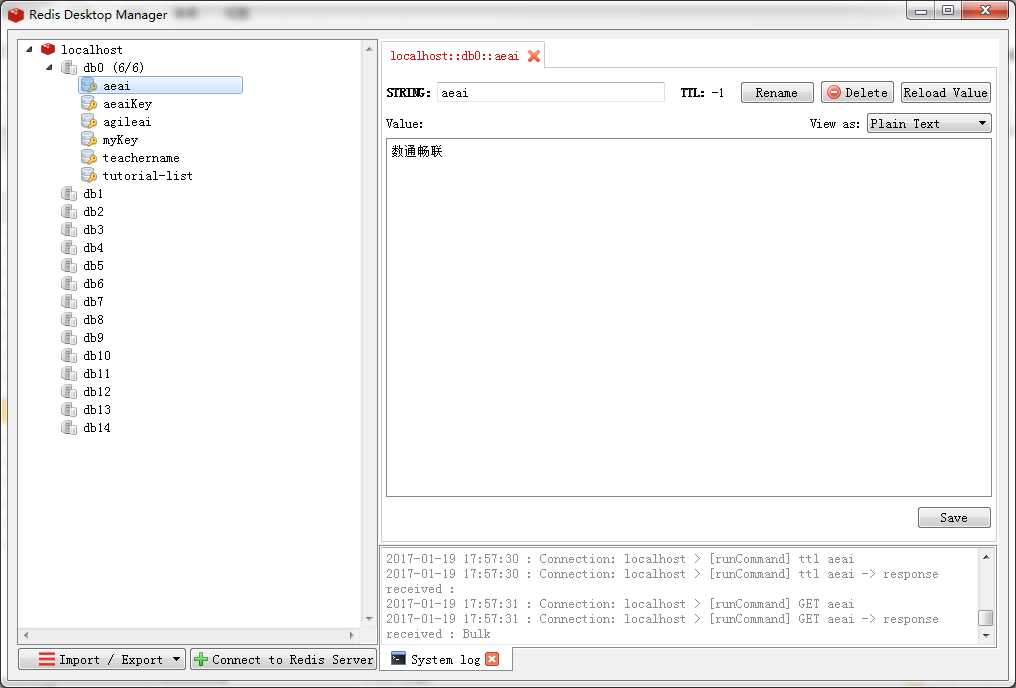Image resolution: width=1016 pixels, height=688 pixels.
Task: Click the db13 database icon
Action: [x=69, y=409]
